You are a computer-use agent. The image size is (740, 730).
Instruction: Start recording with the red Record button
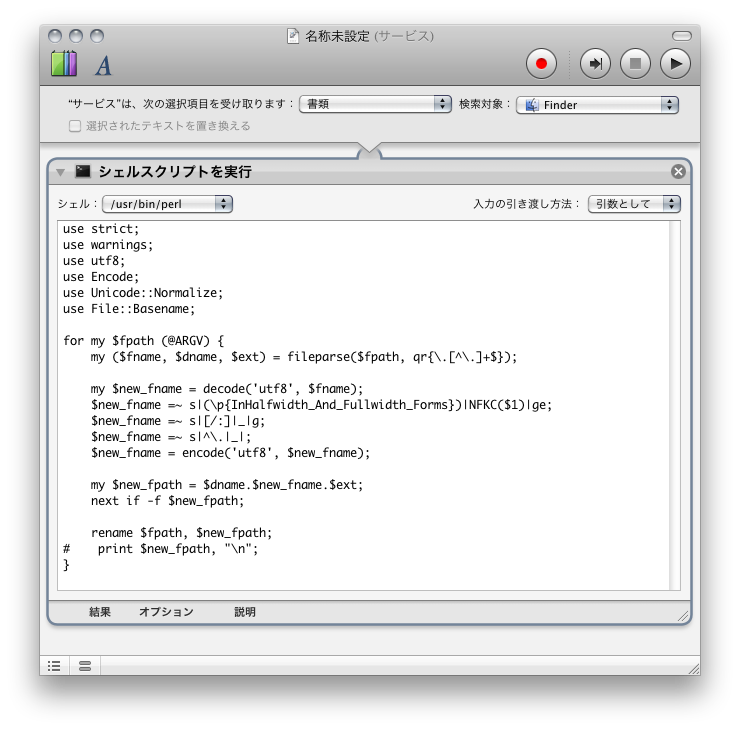tap(541, 64)
